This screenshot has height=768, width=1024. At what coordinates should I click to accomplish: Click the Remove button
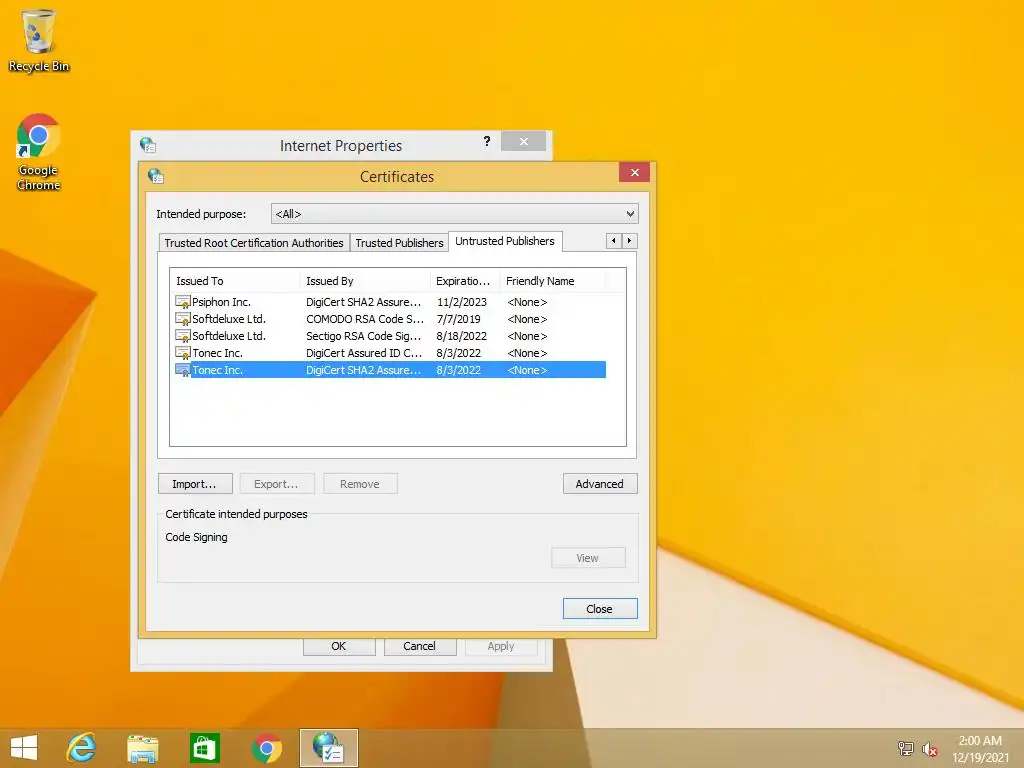360,484
